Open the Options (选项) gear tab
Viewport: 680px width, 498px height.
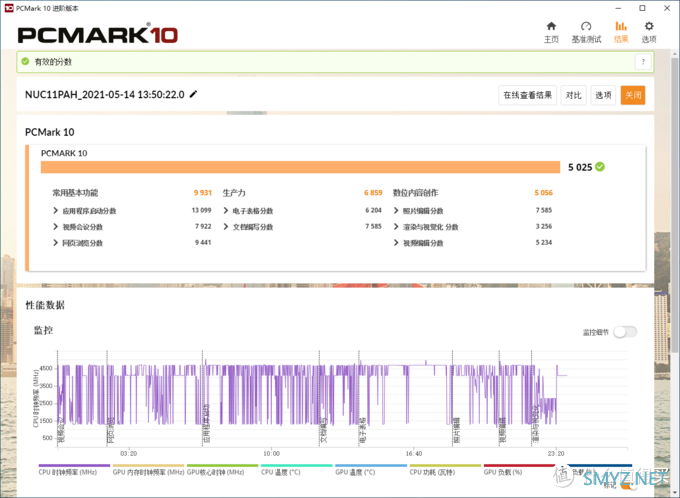click(x=649, y=32)
